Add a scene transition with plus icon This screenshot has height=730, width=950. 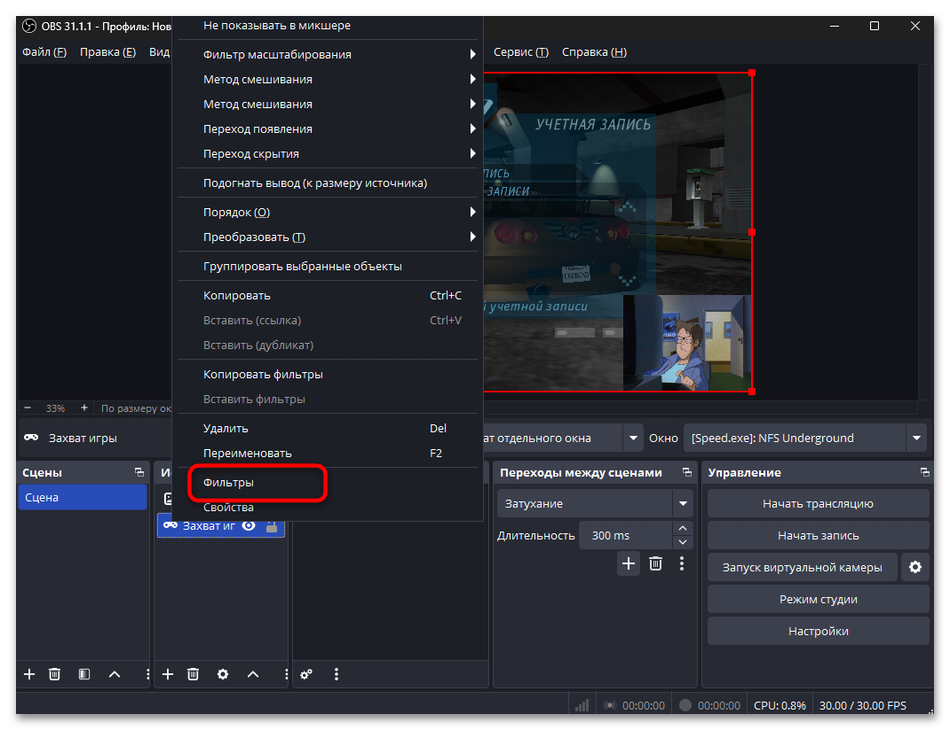628,564
